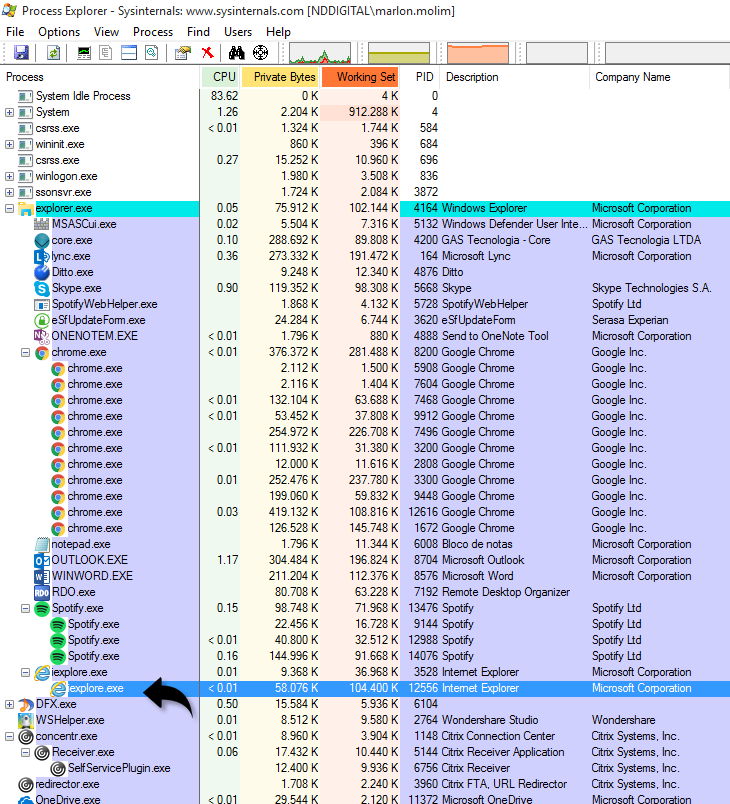Open the Find menu
The image size is (730, 804).
point(198,32)
